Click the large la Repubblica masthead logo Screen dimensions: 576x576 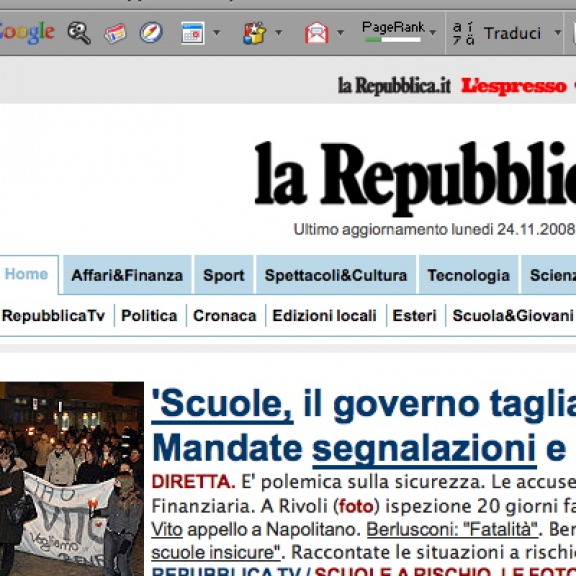click(415, 178)
